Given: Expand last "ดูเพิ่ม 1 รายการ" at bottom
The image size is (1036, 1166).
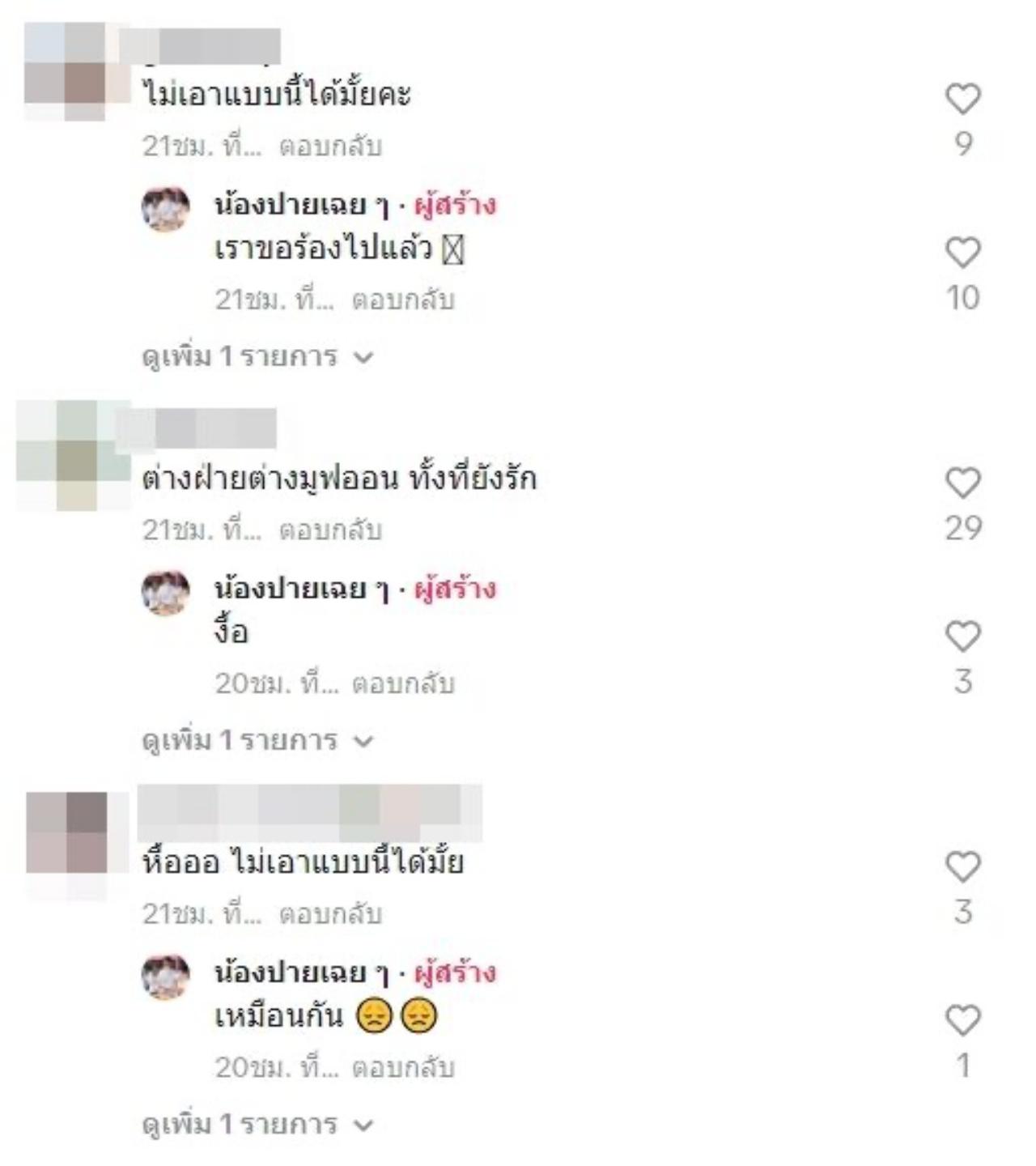Looking at the screenshot, I should (257, 1124).
